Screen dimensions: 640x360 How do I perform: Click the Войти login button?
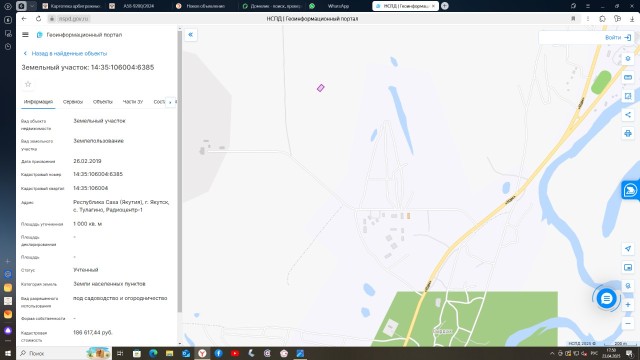618,38
